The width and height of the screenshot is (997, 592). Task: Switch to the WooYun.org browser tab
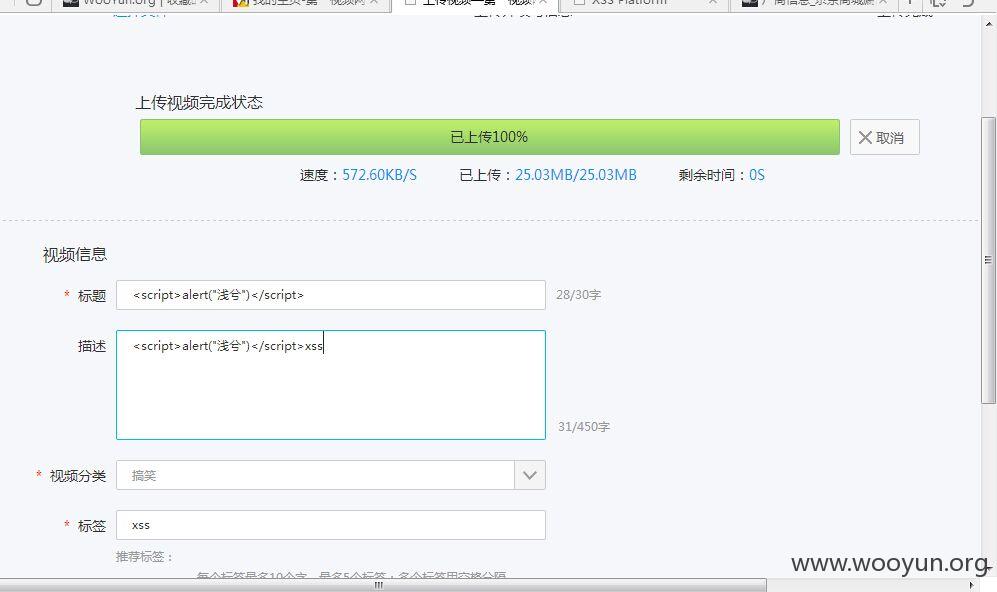point(136,3)
